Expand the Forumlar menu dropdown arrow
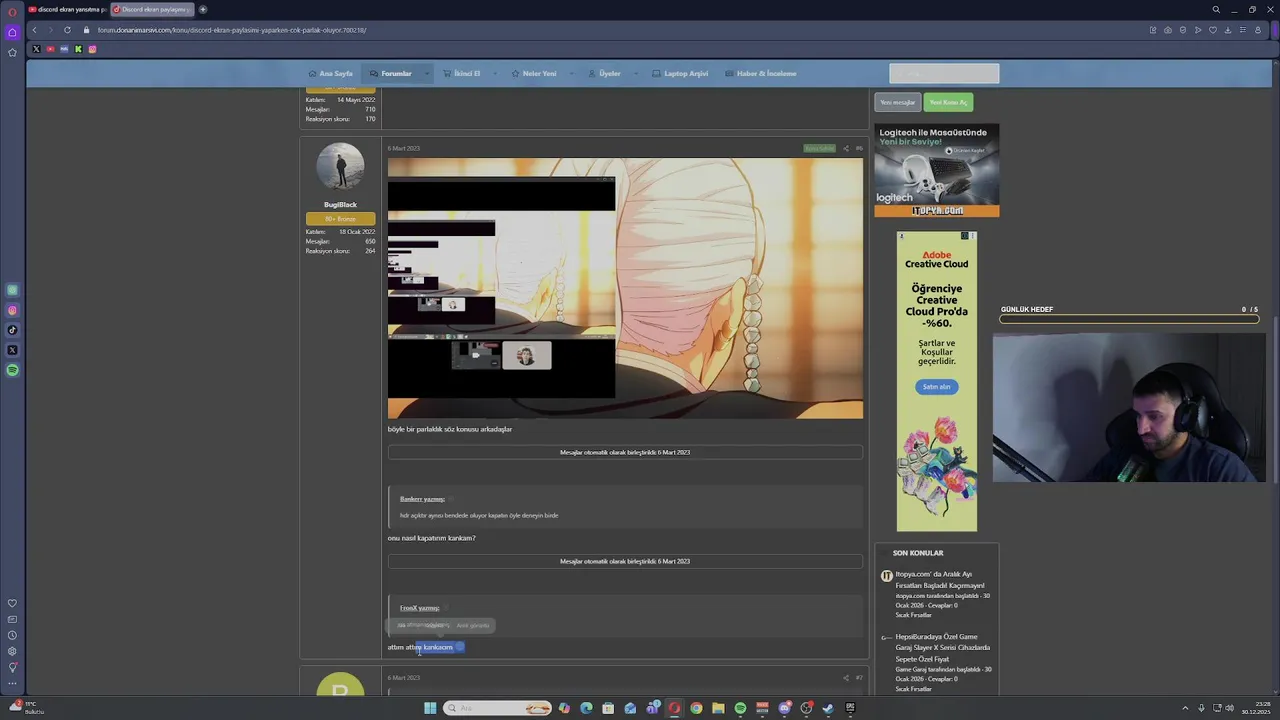The image size is (1280, 720). click(426, 73)
